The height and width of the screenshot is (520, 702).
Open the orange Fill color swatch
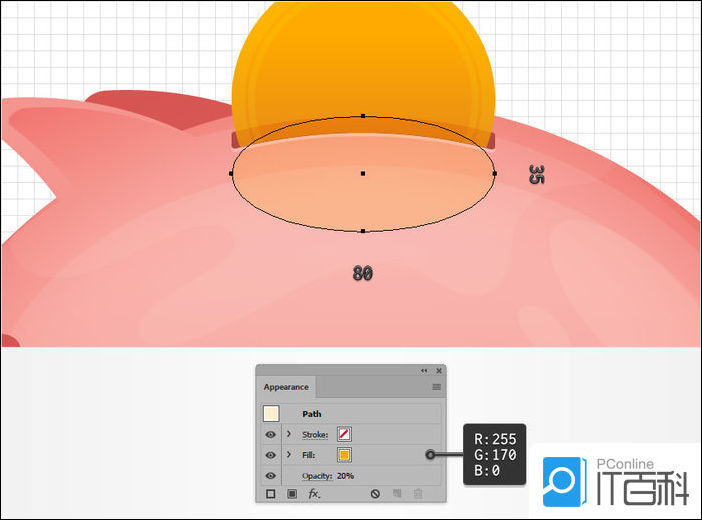344,455
